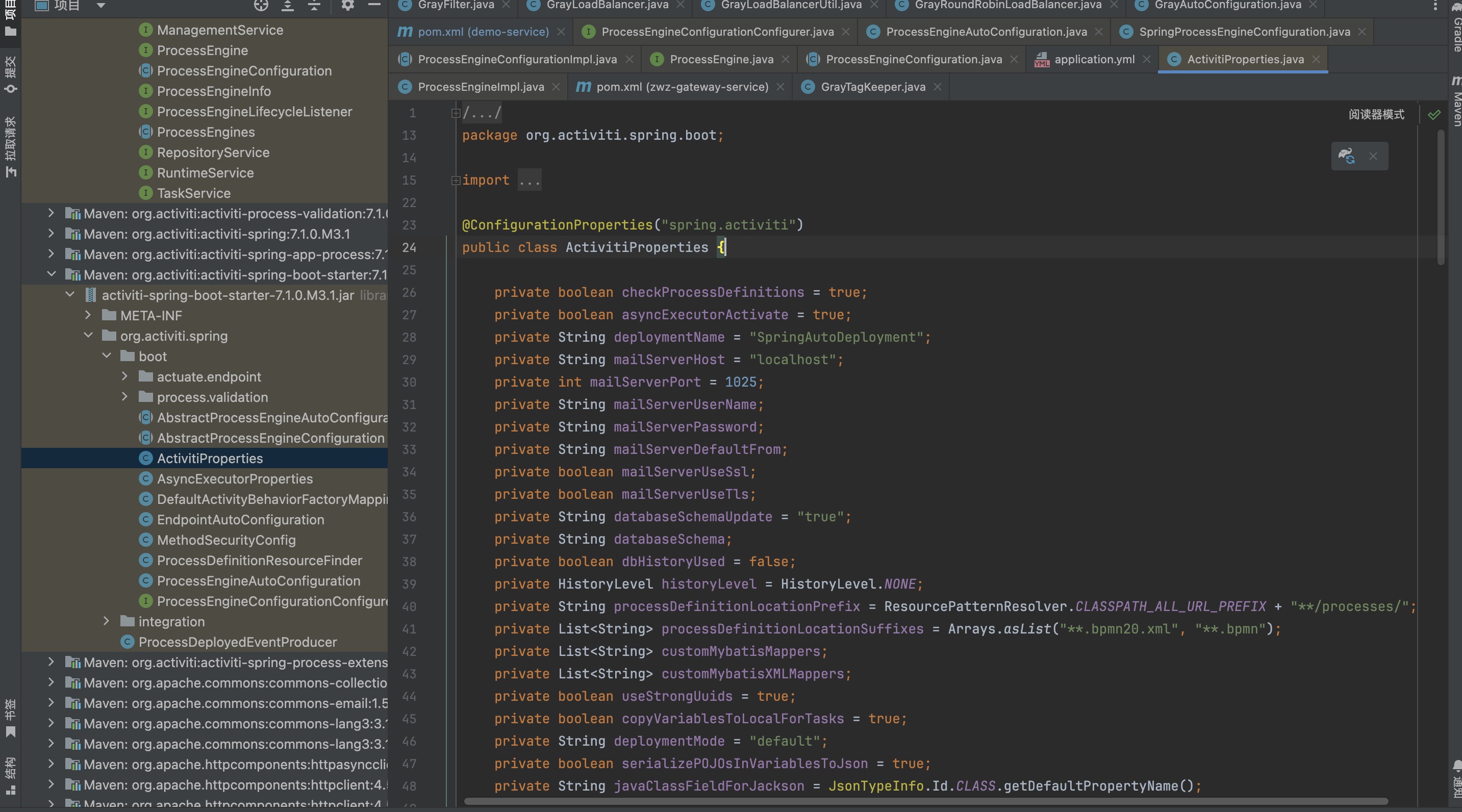Collapse the boot folder in project tree

(107, 357)
